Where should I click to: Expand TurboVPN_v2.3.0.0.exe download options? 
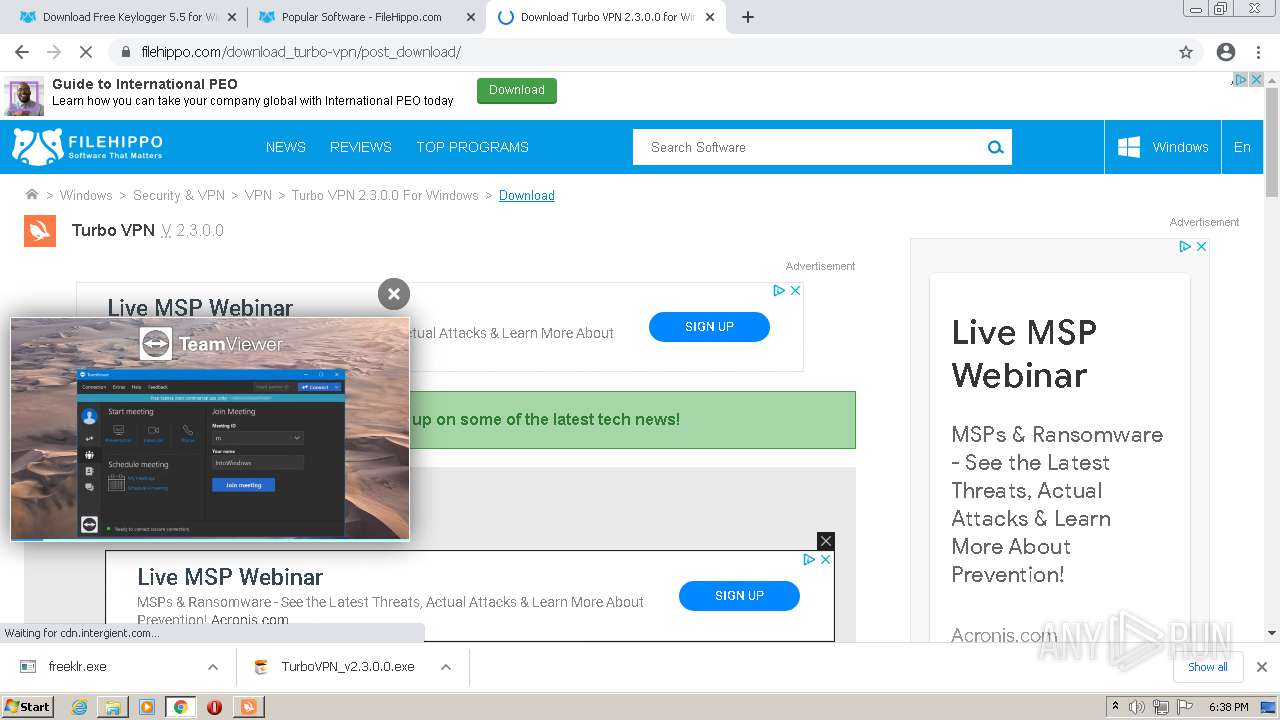(446, 667)
